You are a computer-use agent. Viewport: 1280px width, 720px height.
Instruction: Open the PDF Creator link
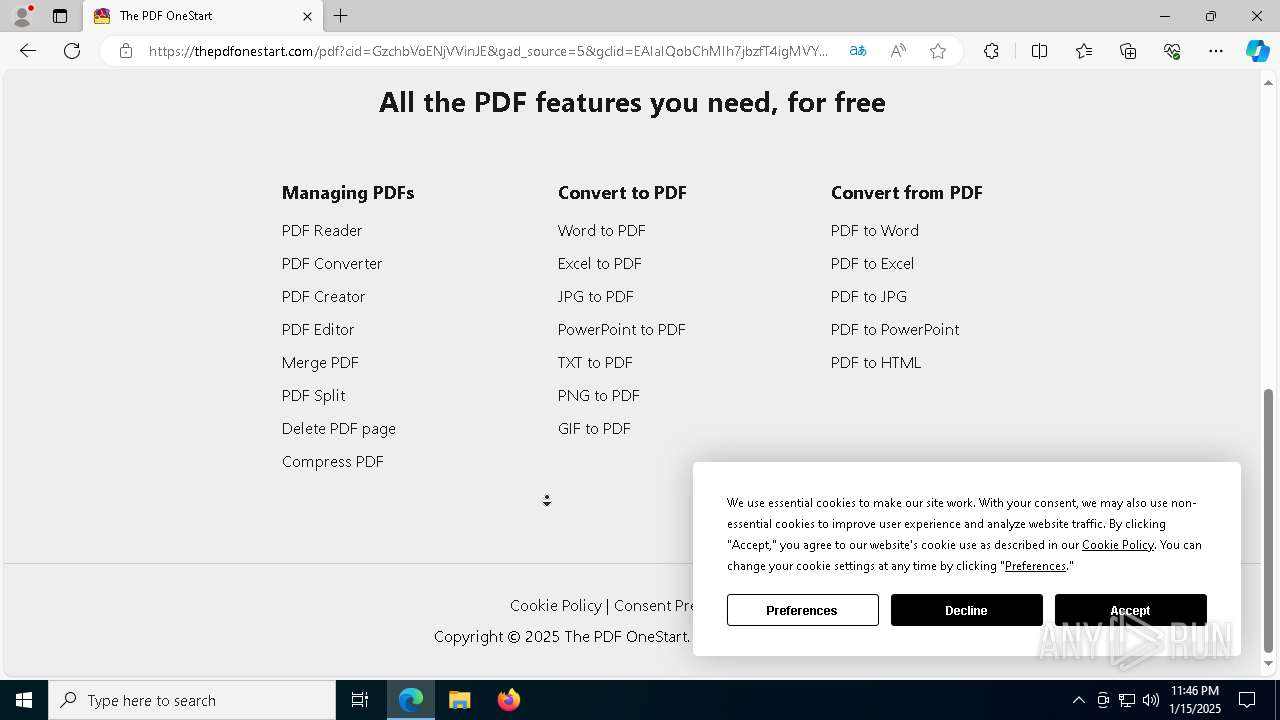(323, 296)
